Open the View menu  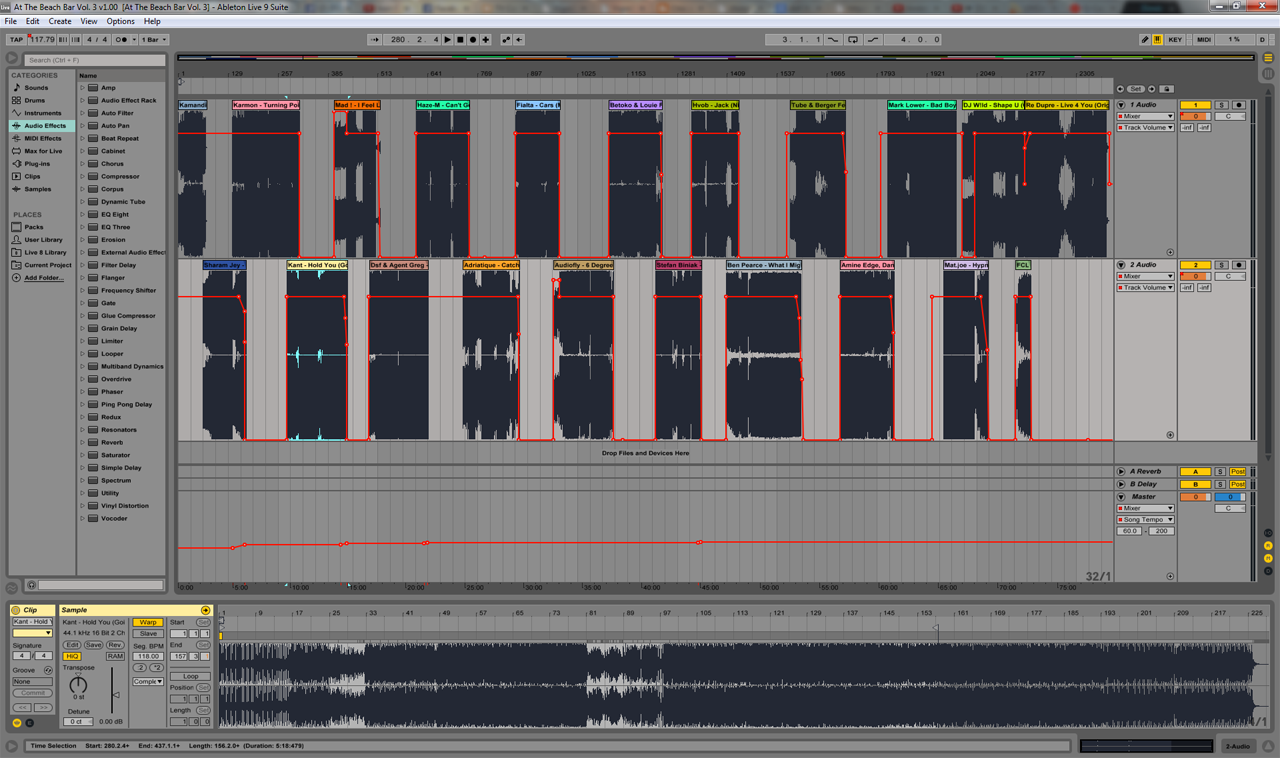[89, 21]
